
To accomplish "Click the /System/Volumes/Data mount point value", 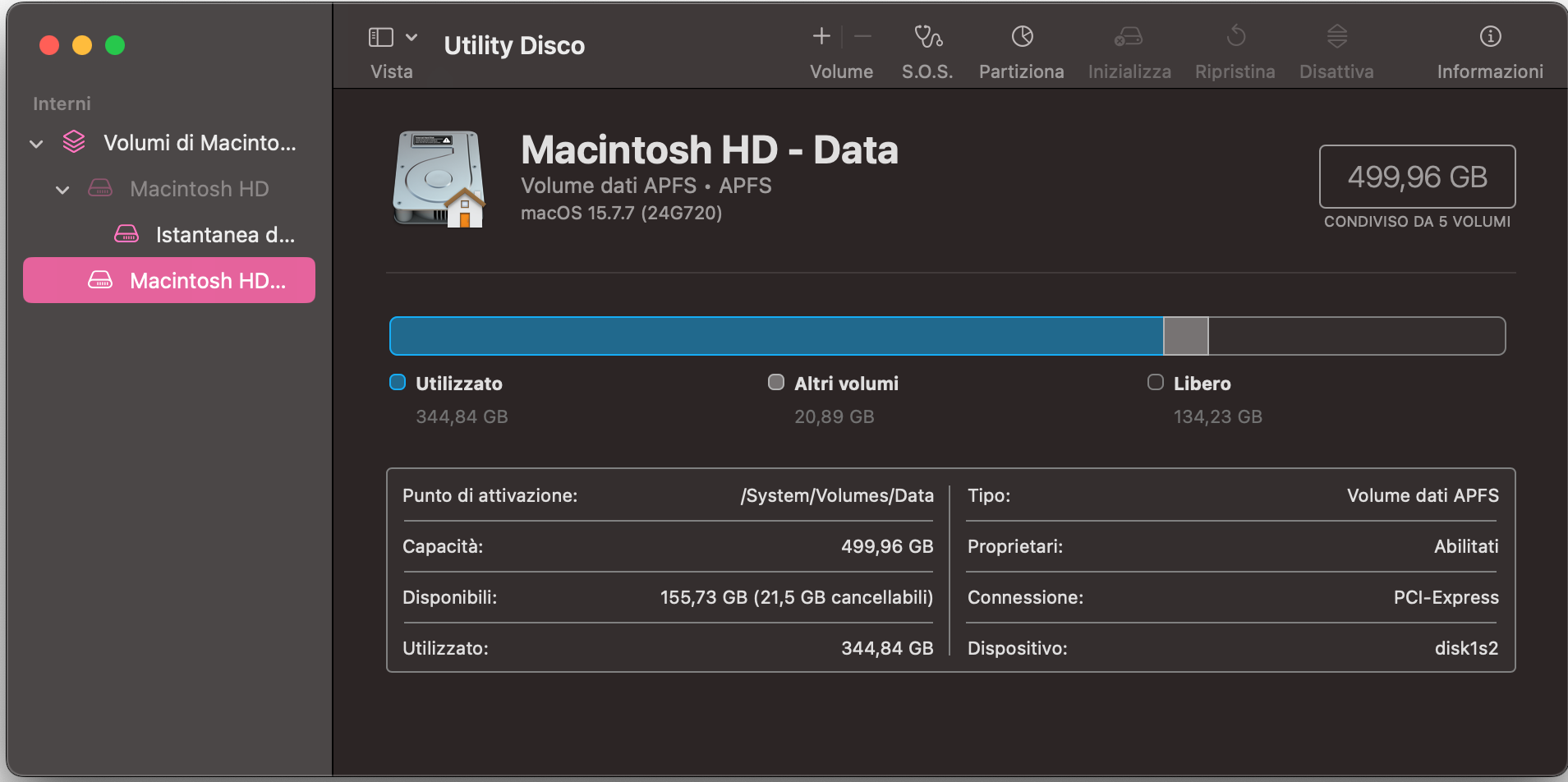I will (837, 495).
